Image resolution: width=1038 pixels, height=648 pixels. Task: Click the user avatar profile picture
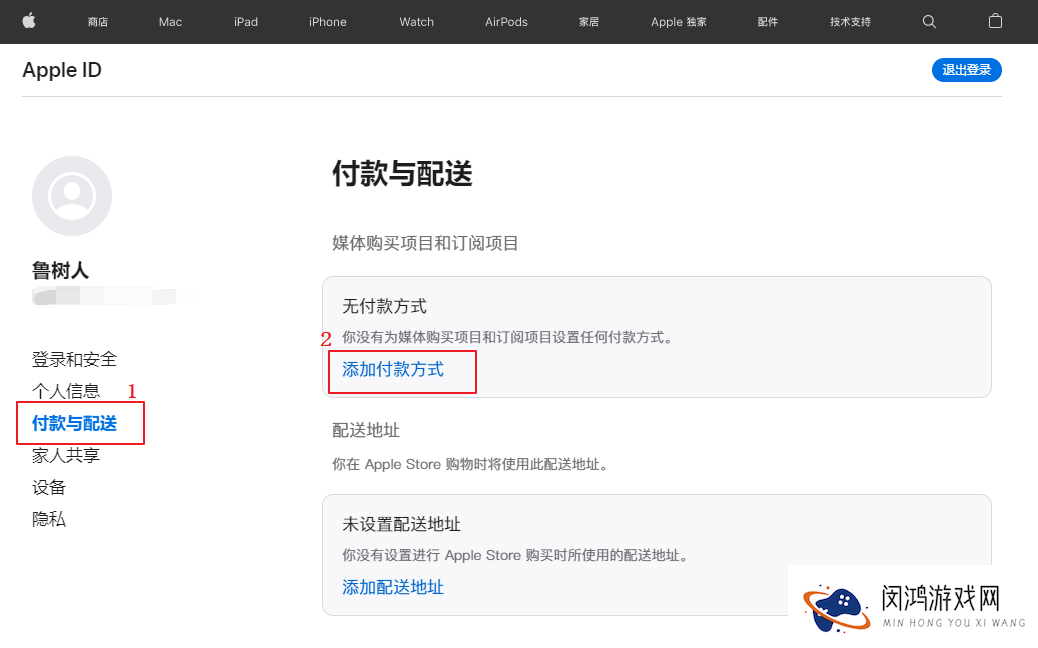pyautogui.click(x=71, y=196)
